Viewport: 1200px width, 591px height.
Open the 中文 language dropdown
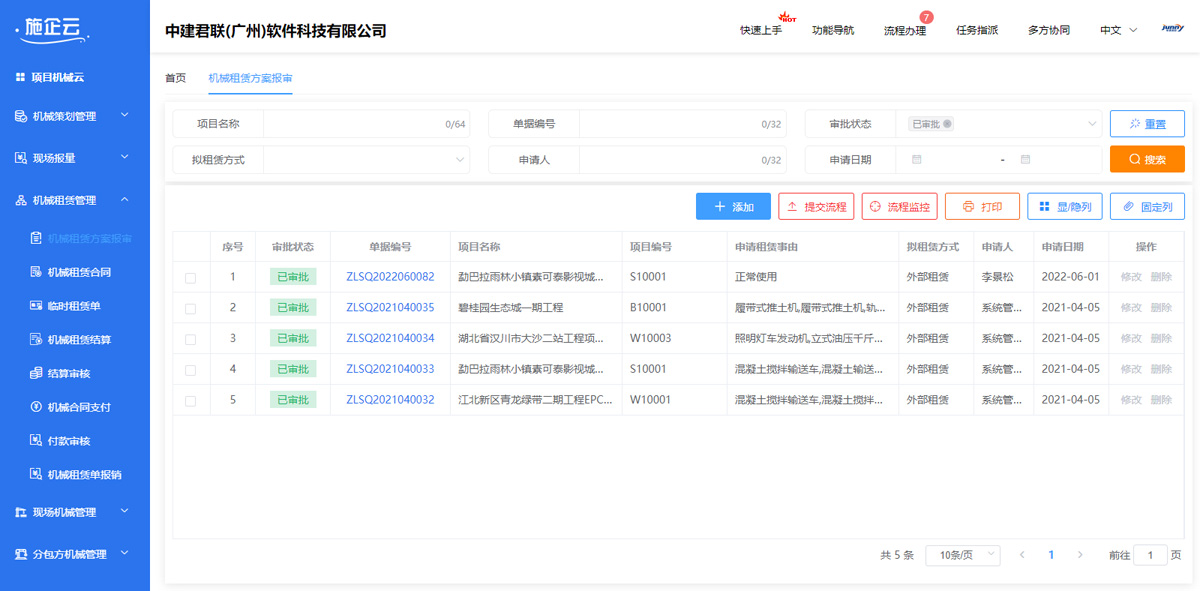click(x=1119, y=30)
